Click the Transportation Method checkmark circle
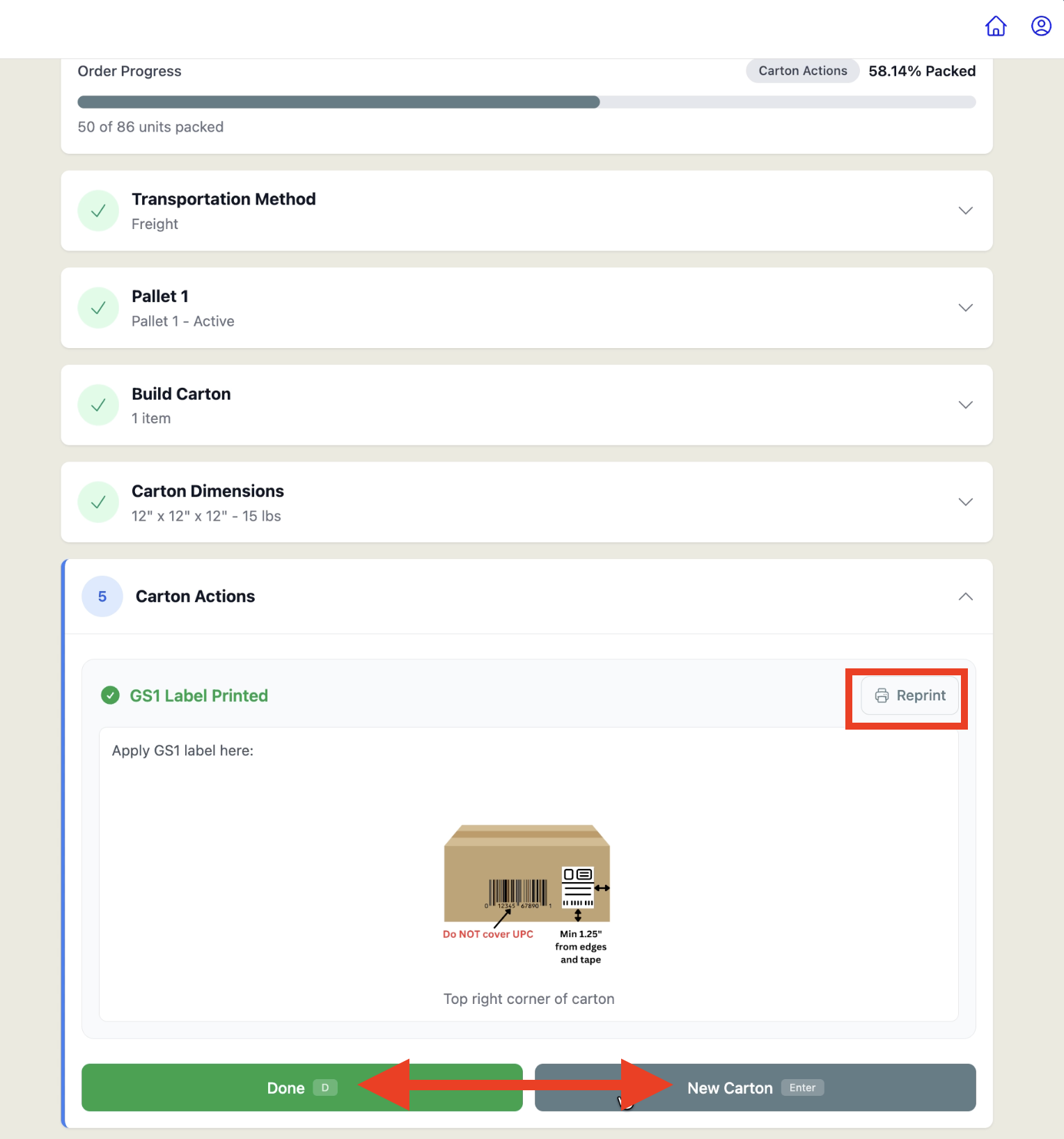The image size is (1064, 1139). 98,210
